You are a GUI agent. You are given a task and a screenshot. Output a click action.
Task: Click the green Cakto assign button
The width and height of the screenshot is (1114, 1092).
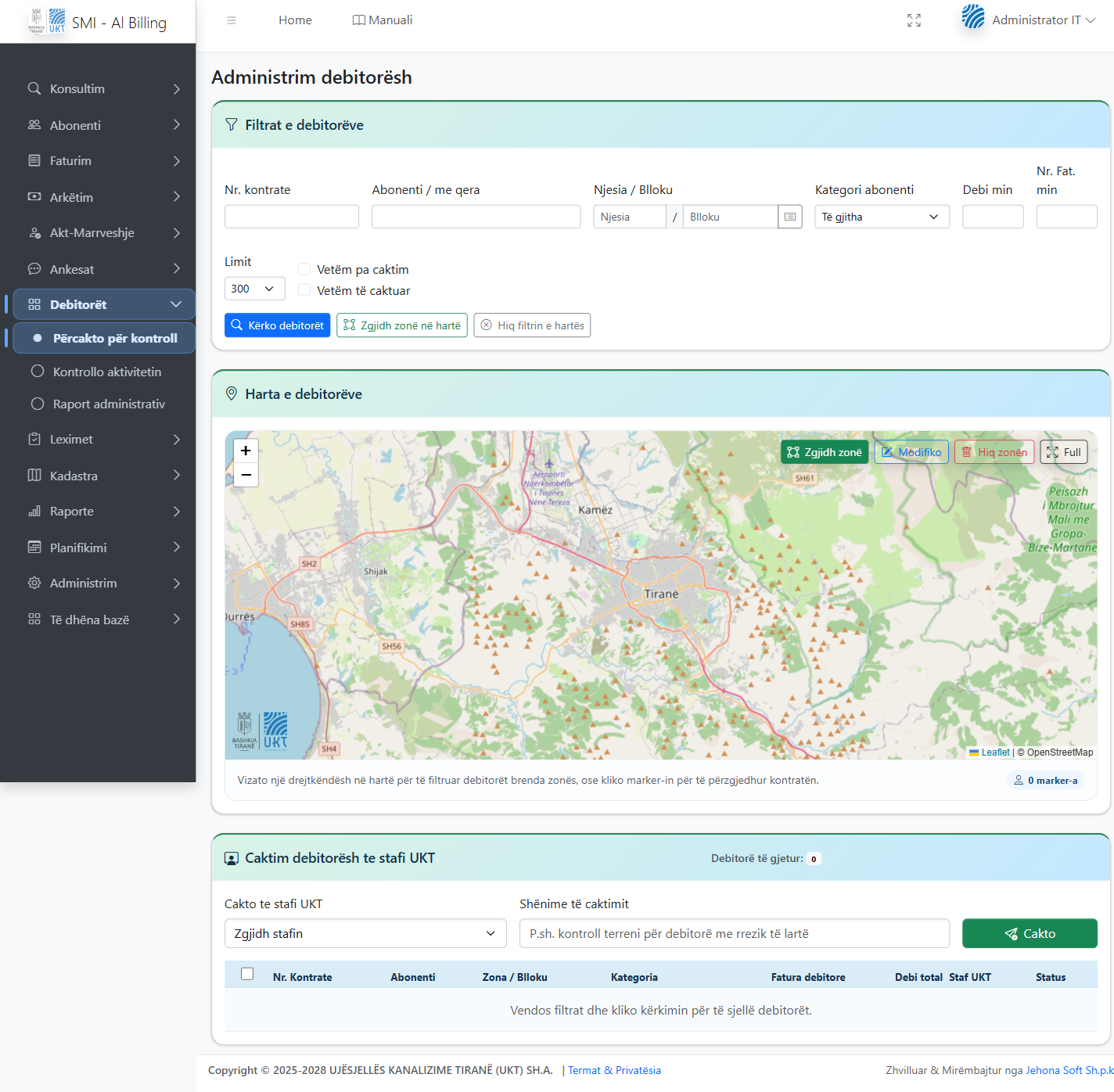[x=1030, y=933]
